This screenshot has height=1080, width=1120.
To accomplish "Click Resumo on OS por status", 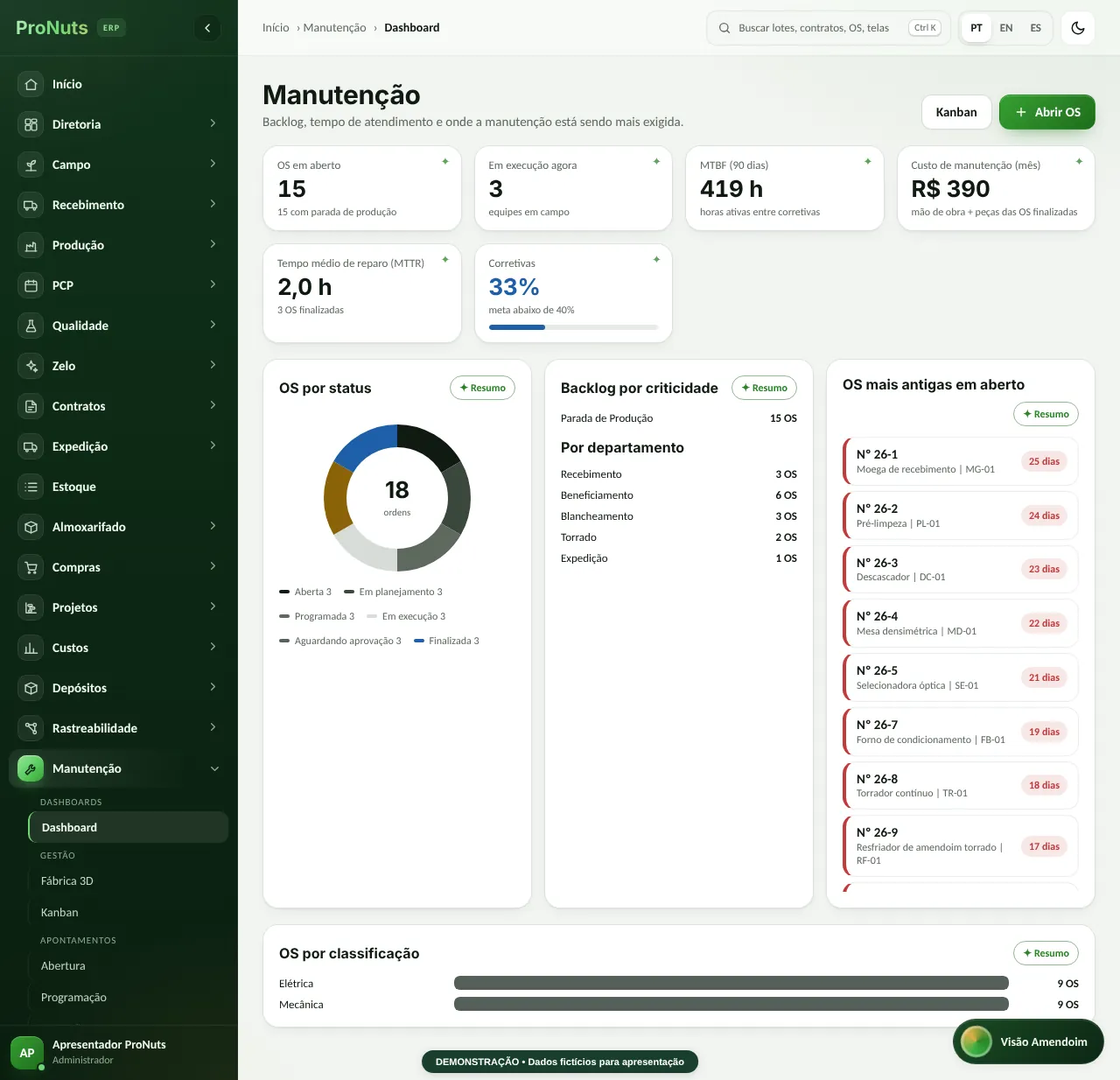I will coord(483,388).
